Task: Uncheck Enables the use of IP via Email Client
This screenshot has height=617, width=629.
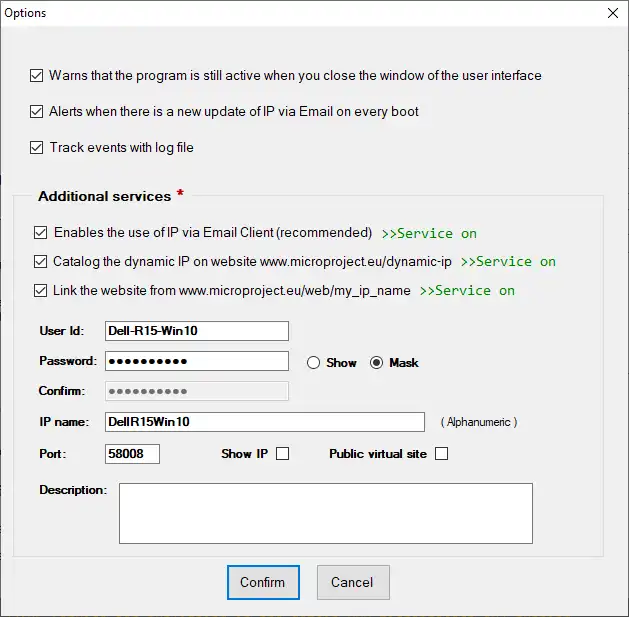Action: coord(41,233)
